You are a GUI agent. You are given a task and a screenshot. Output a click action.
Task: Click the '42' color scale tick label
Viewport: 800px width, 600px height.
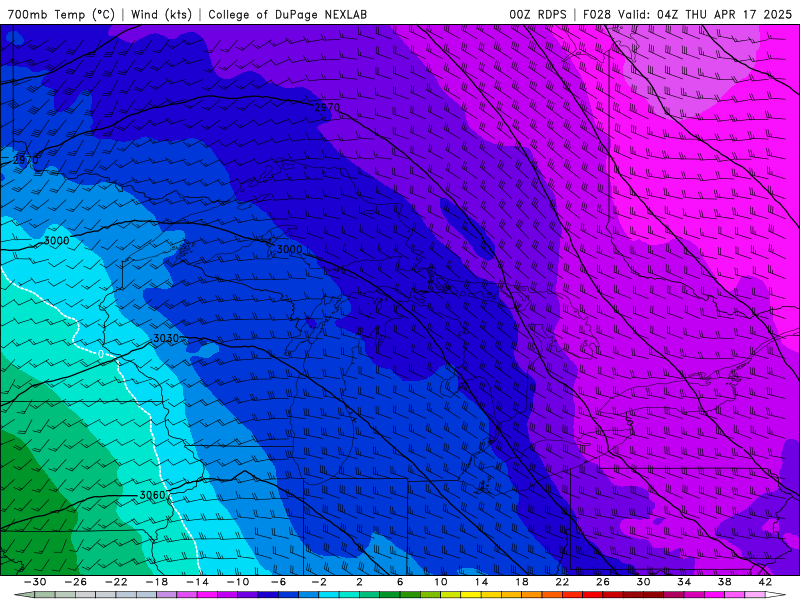tap(765, 582)
